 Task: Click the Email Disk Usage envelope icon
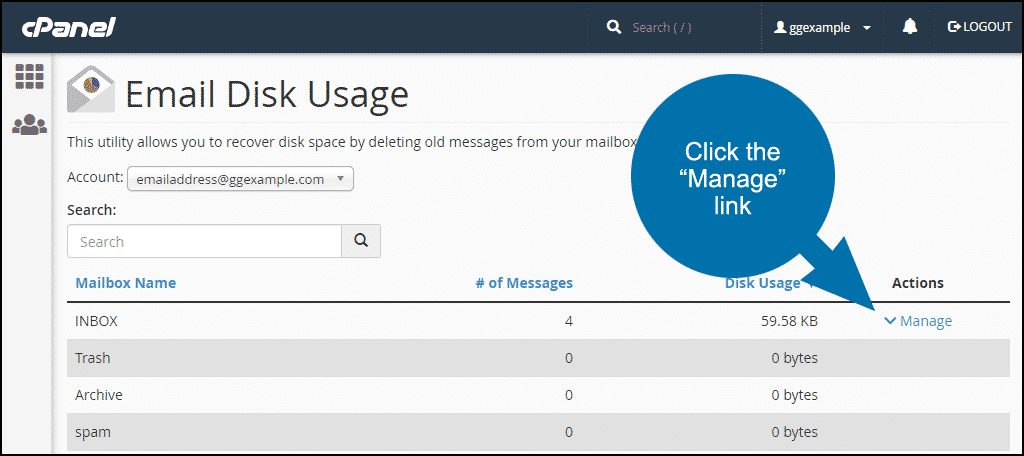point(91,90)
